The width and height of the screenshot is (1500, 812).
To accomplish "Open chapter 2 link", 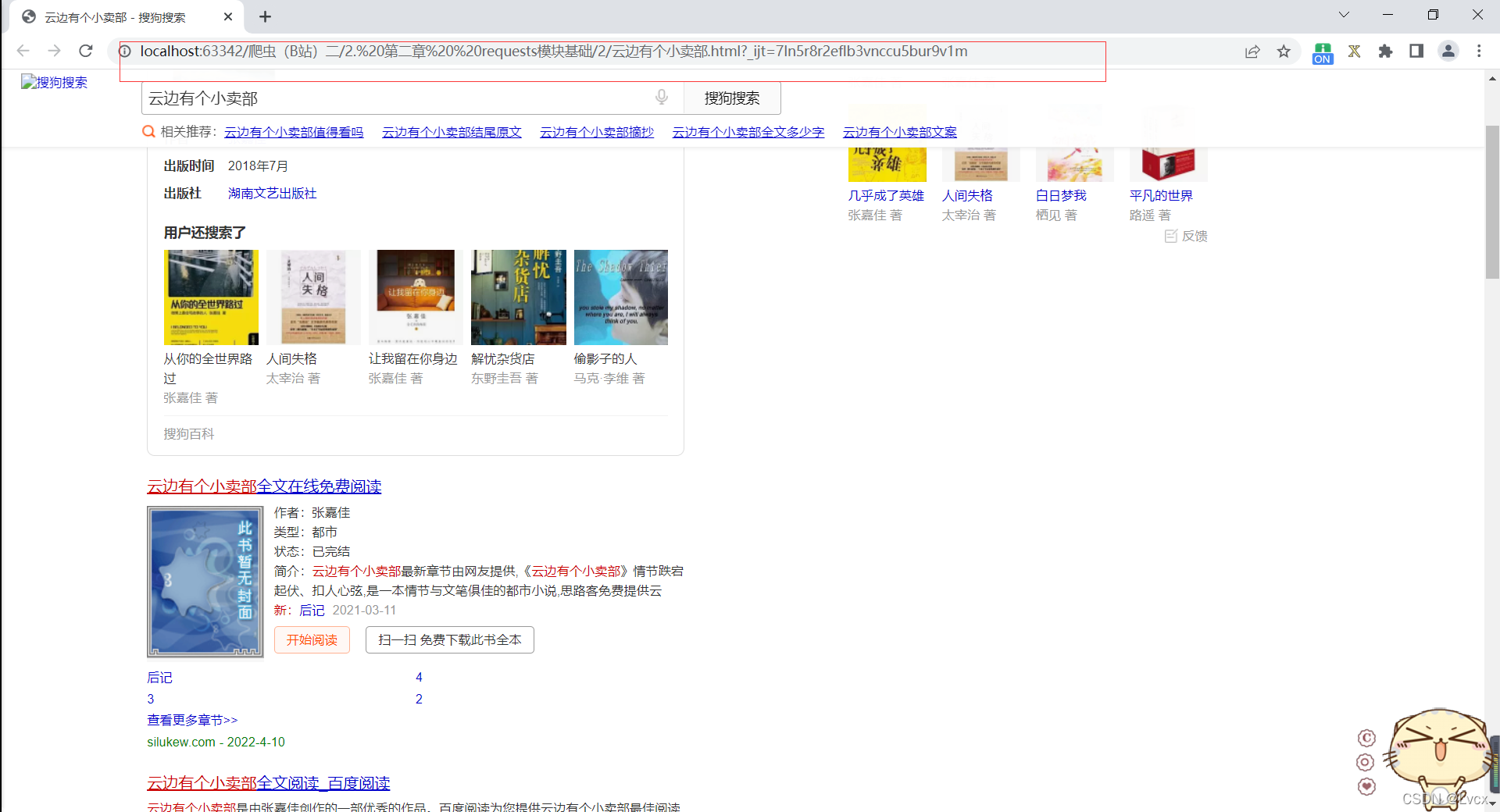I will click(x=419, y=699).
